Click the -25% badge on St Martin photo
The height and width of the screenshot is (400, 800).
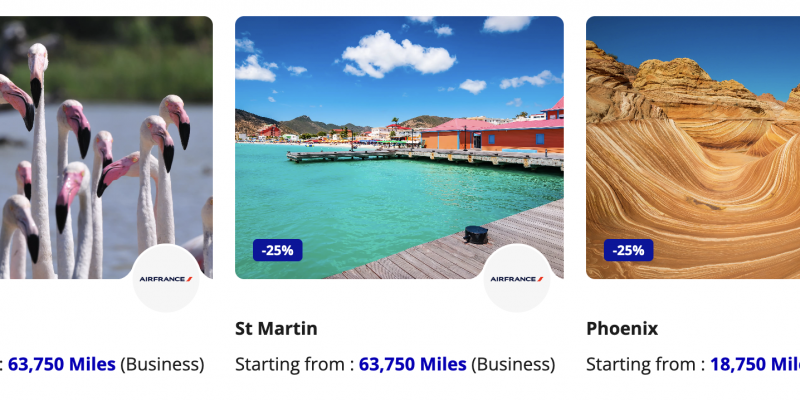[278, 250]
